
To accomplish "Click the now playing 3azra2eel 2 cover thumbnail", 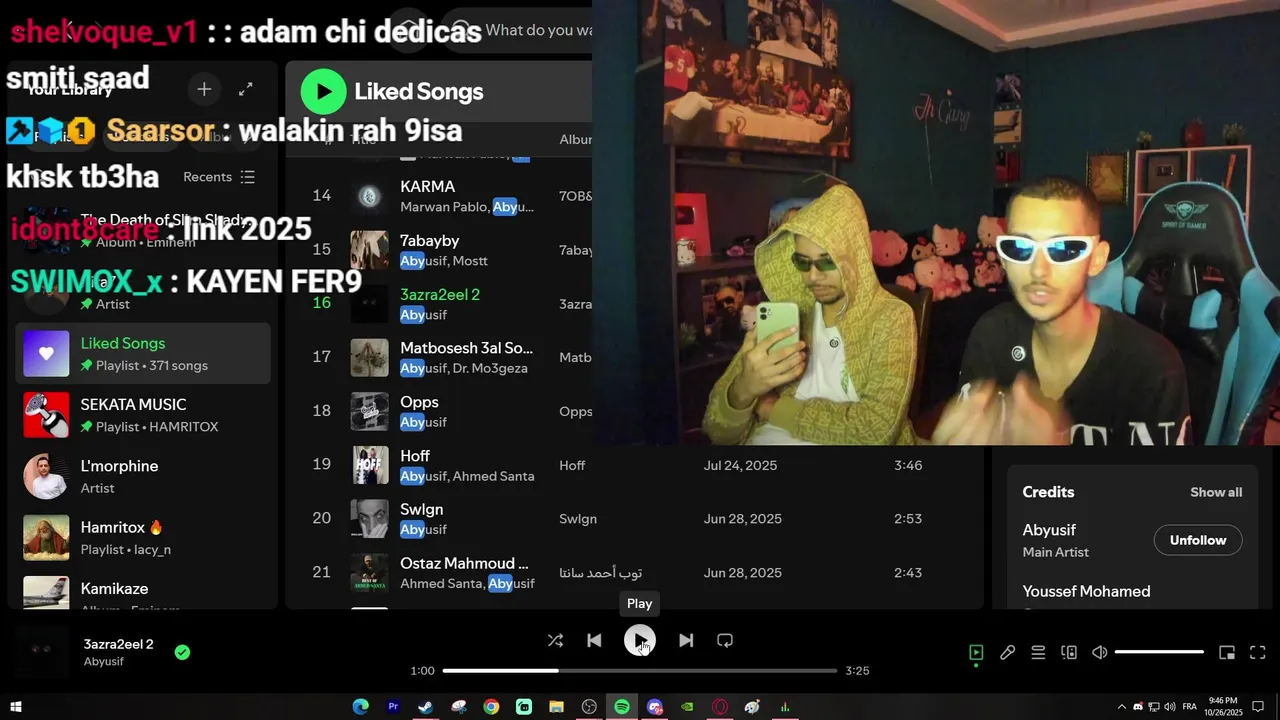I will [x=40, y=652].
